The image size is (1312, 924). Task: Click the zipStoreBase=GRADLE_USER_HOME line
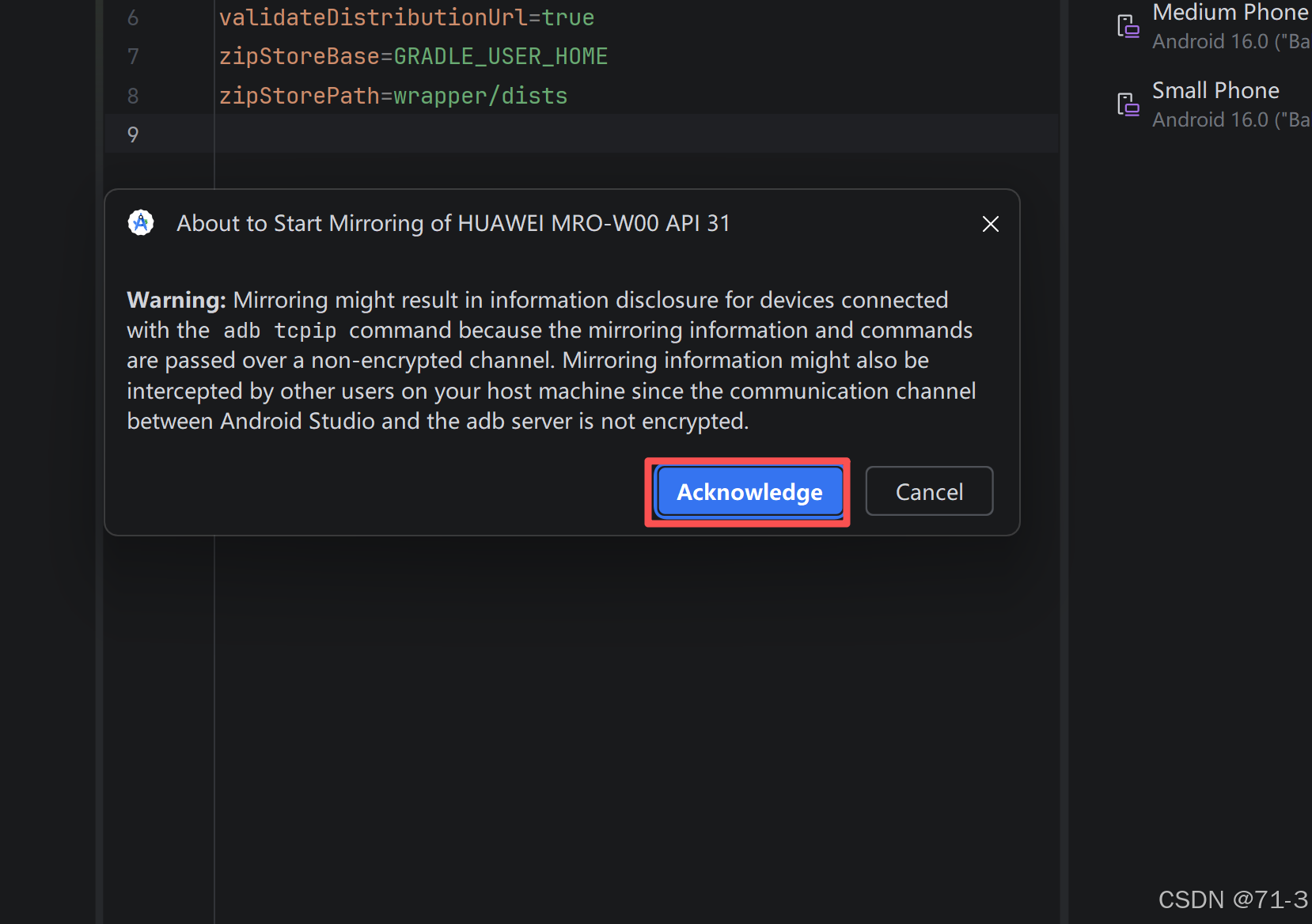click(x=413, y=56)
